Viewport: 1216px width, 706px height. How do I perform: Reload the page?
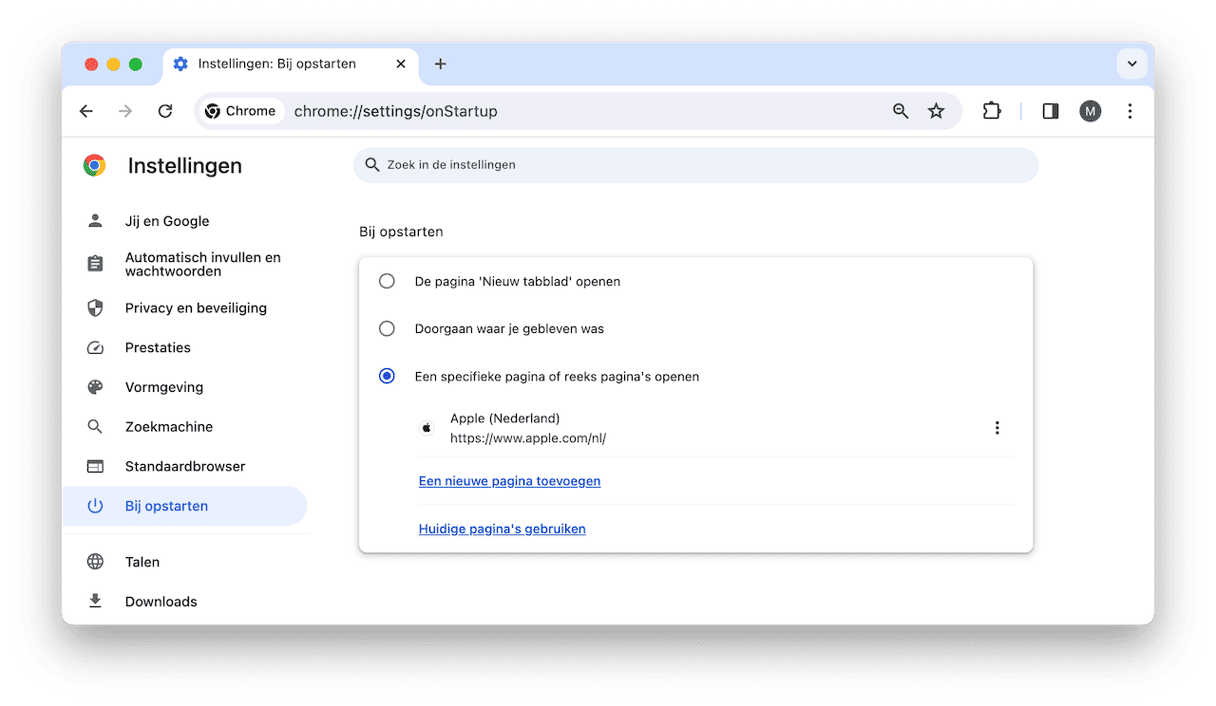pyautogui.click(x=165, y=111)
